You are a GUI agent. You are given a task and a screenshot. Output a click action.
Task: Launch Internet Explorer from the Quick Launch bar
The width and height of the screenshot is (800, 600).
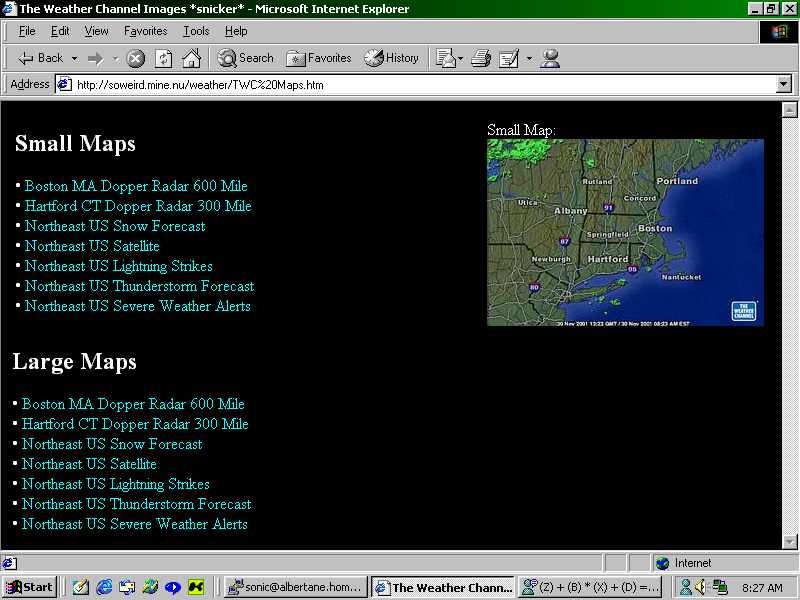click(104, 587)
